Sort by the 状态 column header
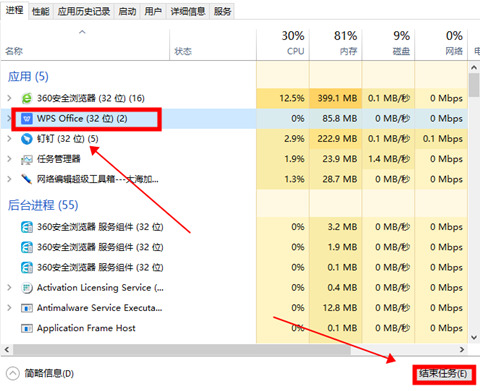Image resolution: width=480 pixels, height=391 pixels. tap(213, 45)
